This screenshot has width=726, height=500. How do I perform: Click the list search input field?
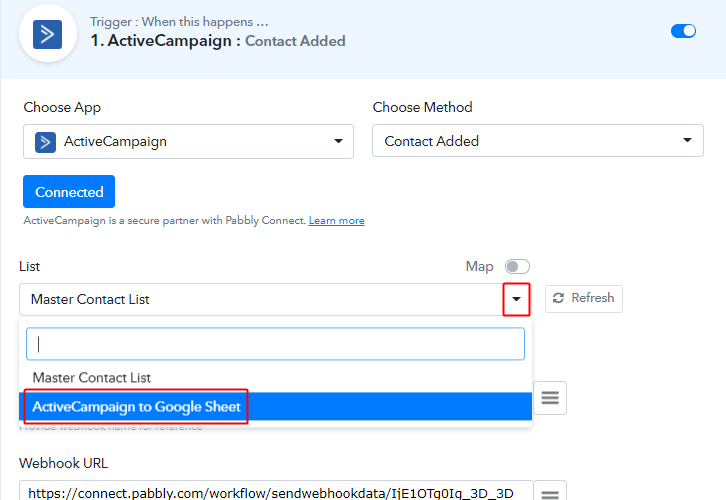[275, 344]
